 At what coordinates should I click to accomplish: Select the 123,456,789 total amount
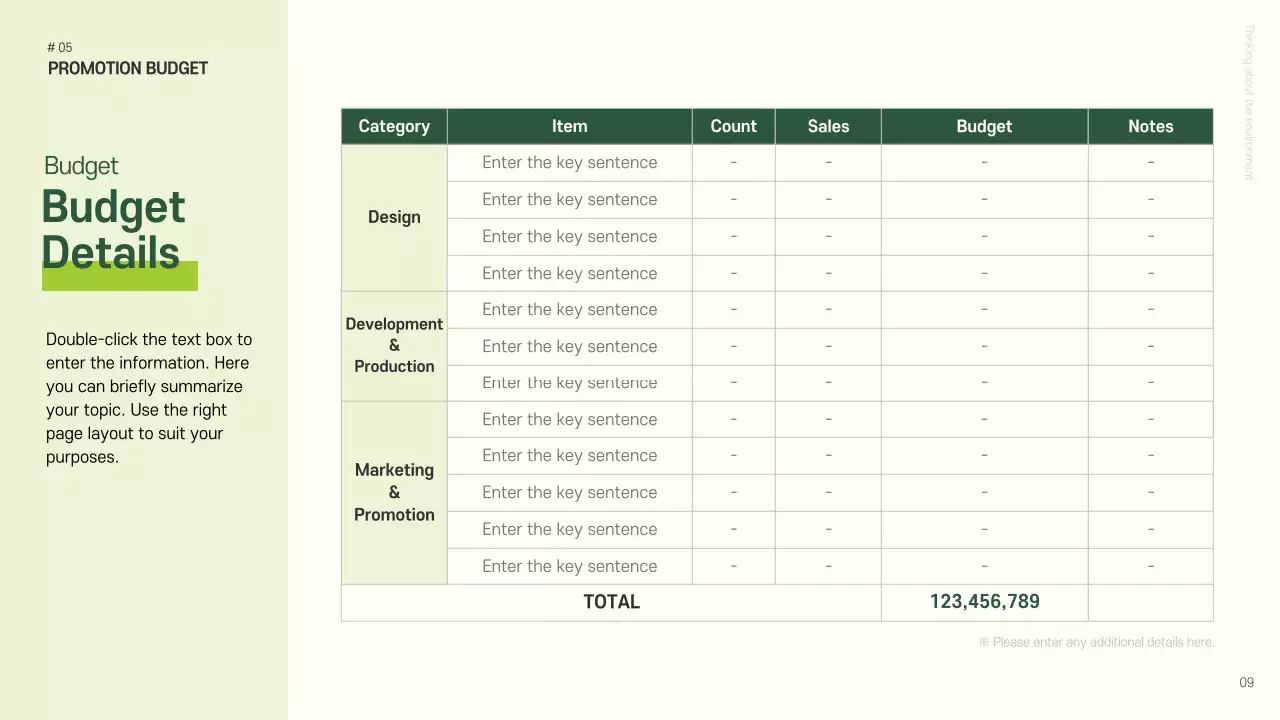(x=983, y=602)
